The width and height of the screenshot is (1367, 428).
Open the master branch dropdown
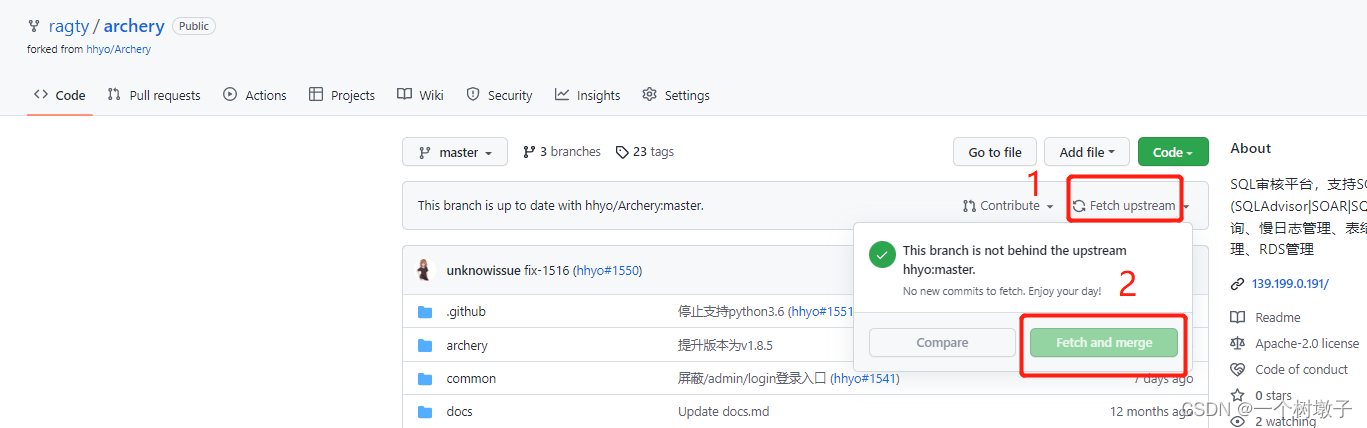click(x=455, y=152)
